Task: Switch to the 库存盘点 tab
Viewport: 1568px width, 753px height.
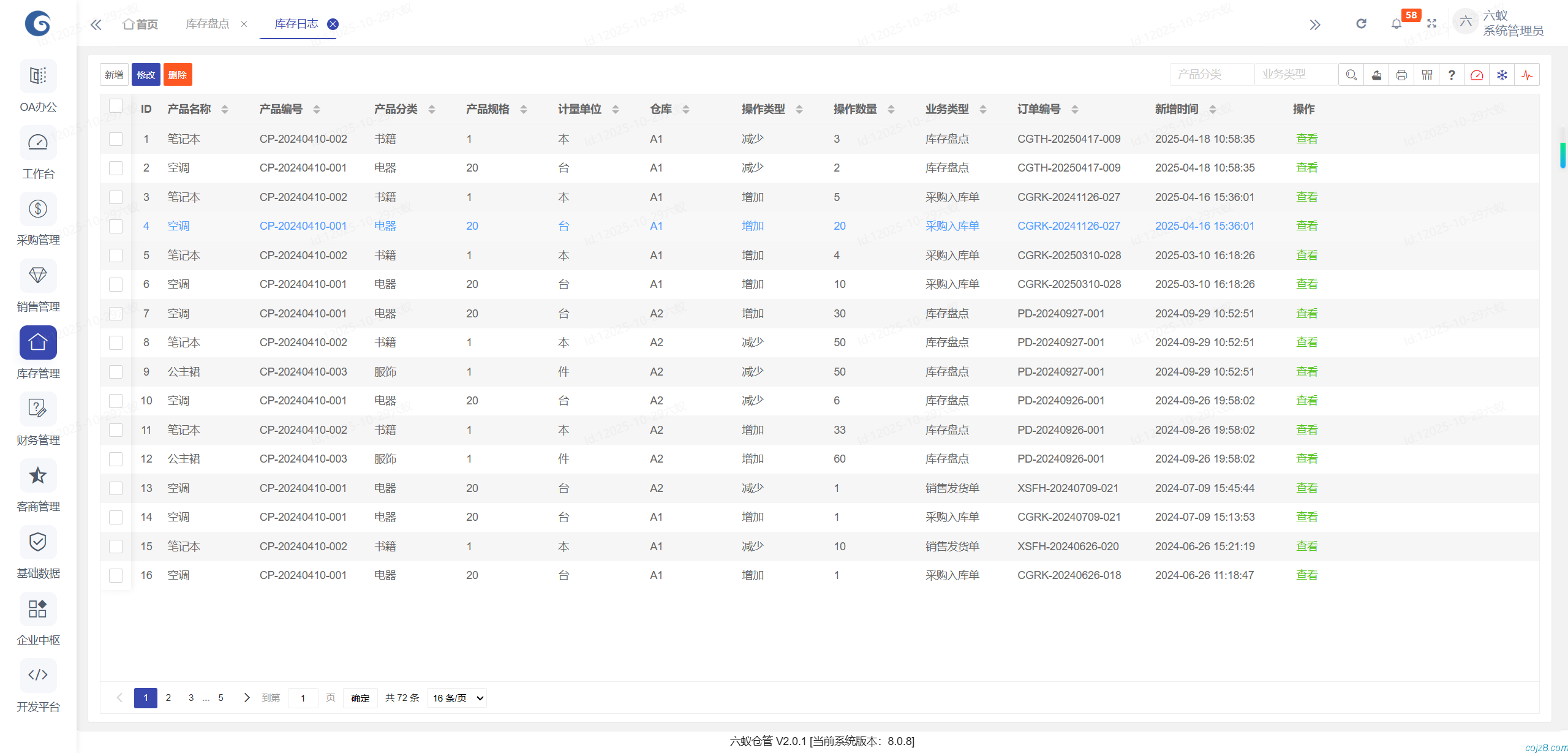Action: [x=208, y=24]
